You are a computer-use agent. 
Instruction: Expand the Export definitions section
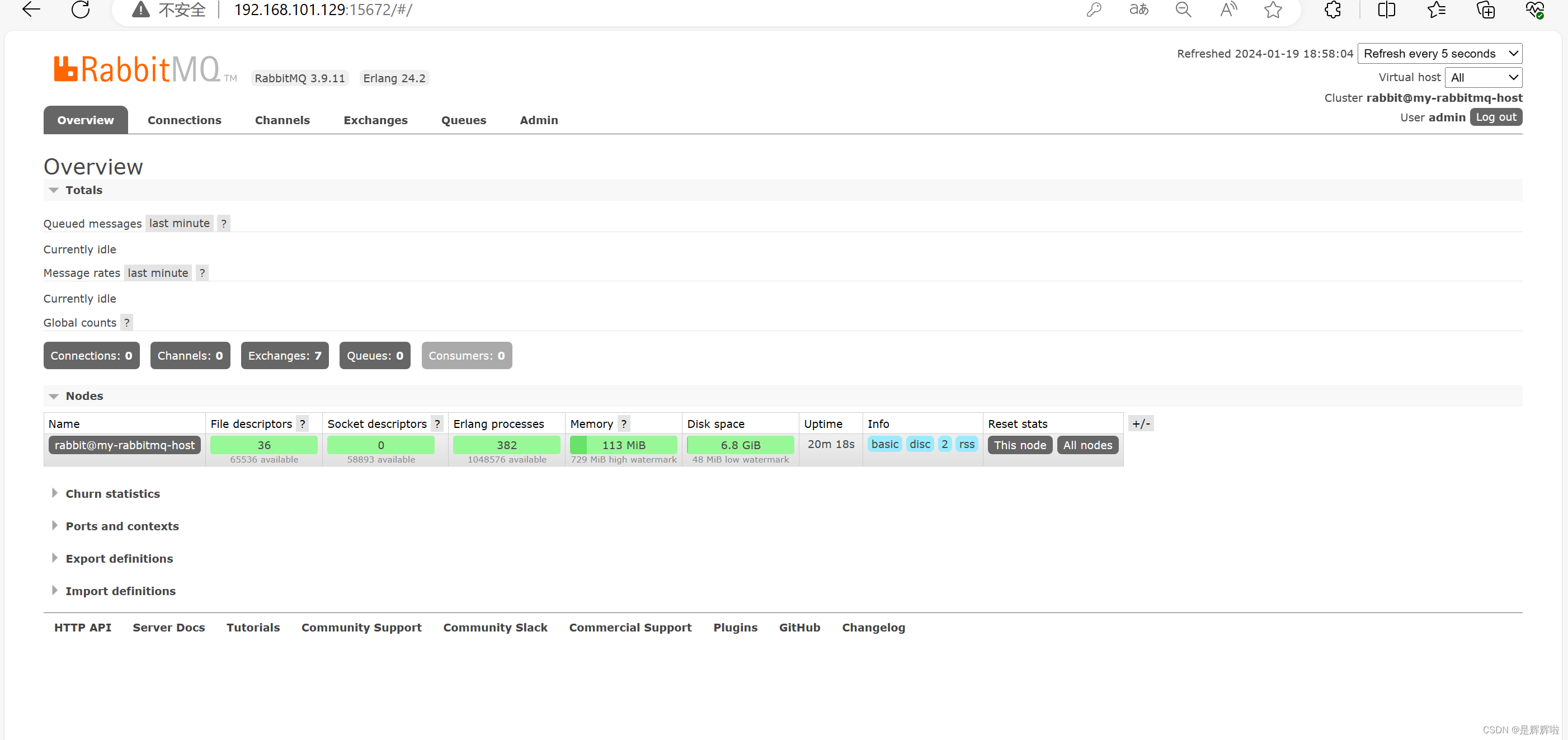[119, 559]
